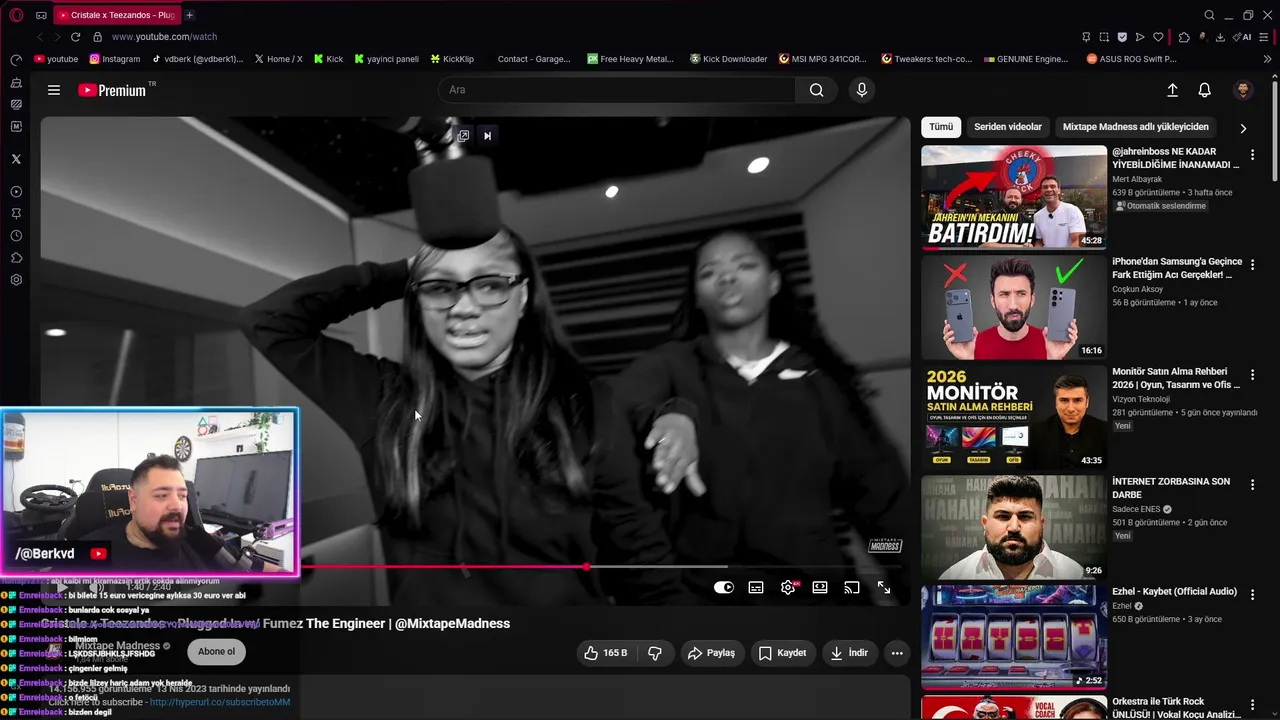Go to YouTube Premium home logo

(x=112, y=90)
